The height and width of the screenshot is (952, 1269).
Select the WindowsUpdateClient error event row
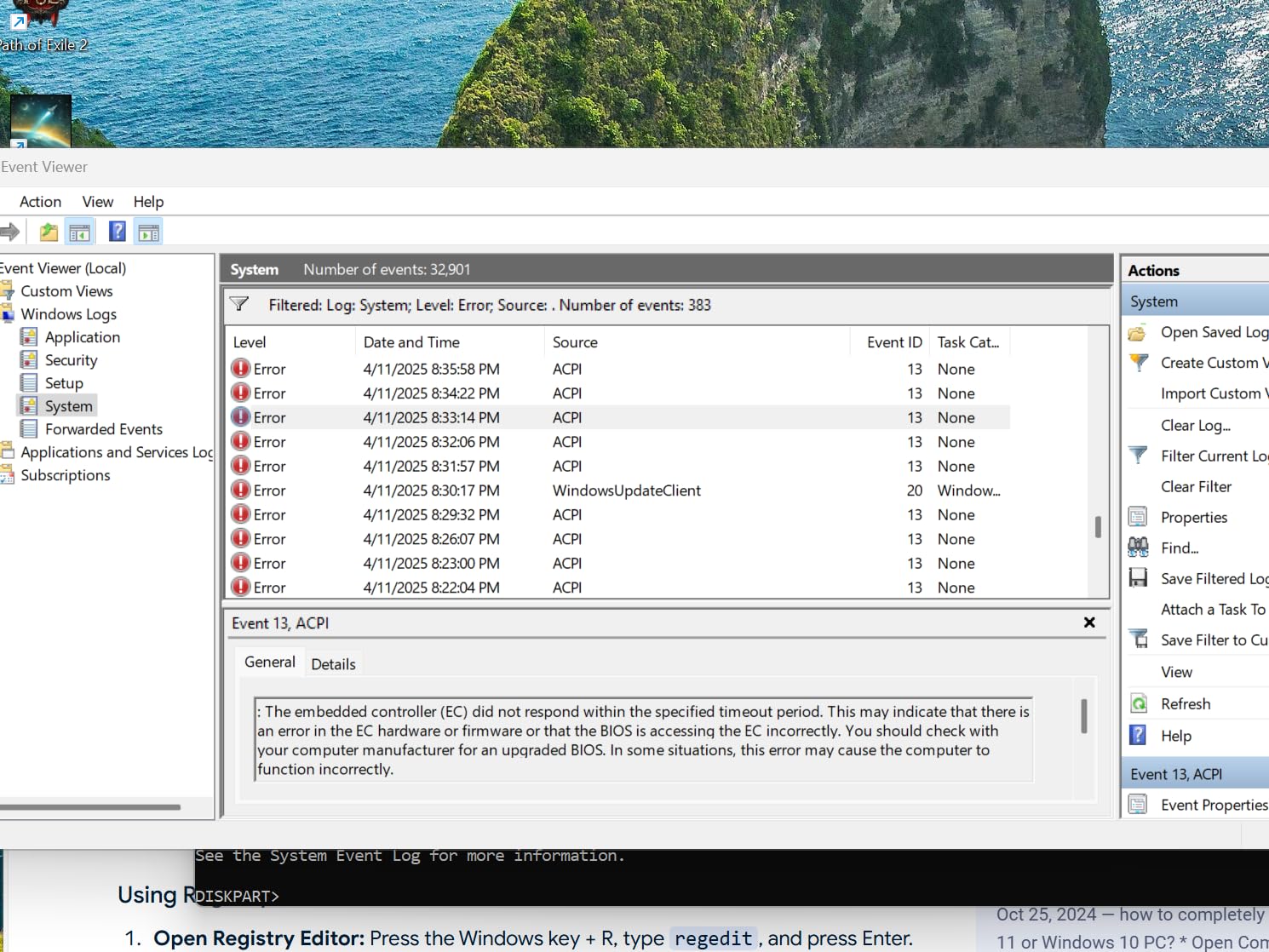tap(626, 490)
